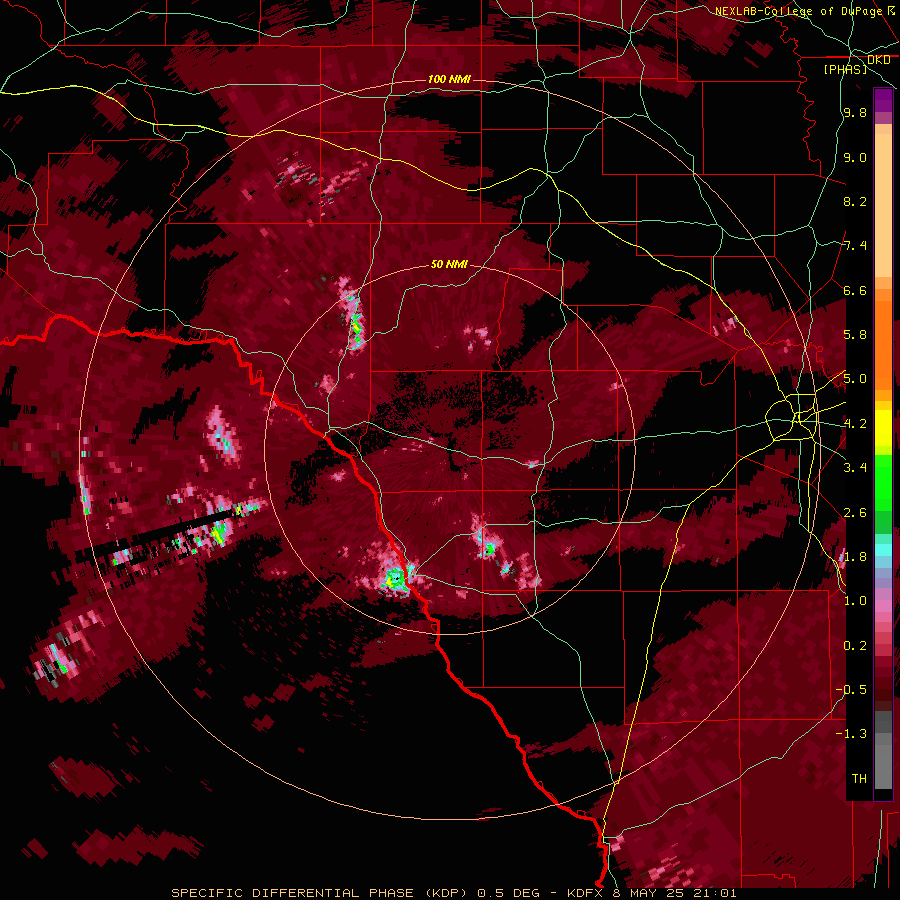Select the 8.2 value on the color scale
This screenshot has width=900, height=900.
click(855, 201)
